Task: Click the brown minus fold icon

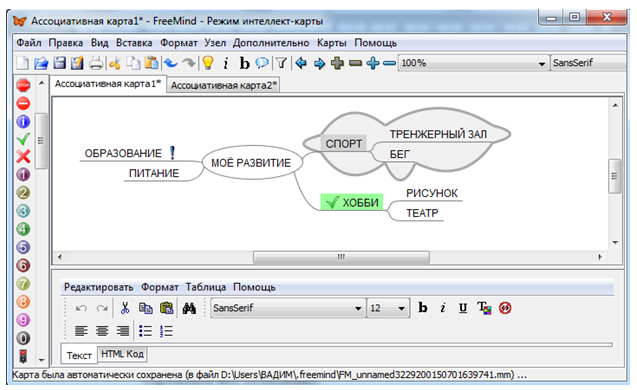Action: 355,63
